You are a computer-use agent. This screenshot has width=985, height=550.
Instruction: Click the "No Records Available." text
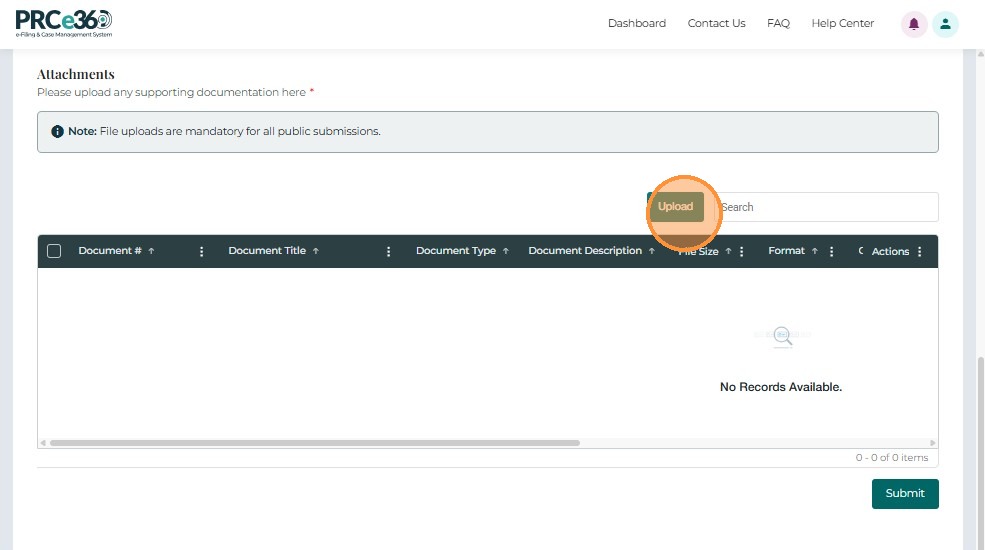pyautogui.click(x=781, y=387)
